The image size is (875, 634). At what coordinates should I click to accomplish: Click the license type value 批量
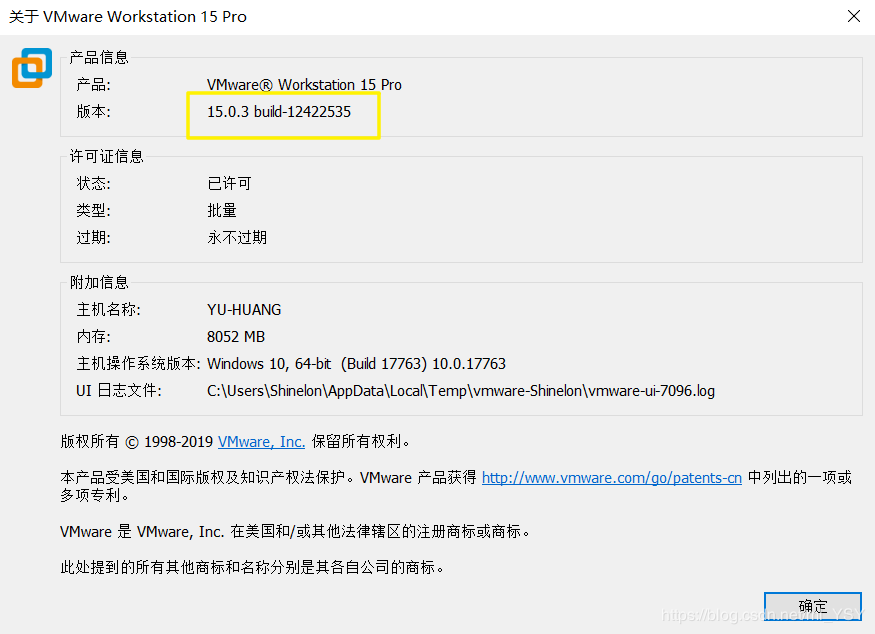tap(222, 211)
